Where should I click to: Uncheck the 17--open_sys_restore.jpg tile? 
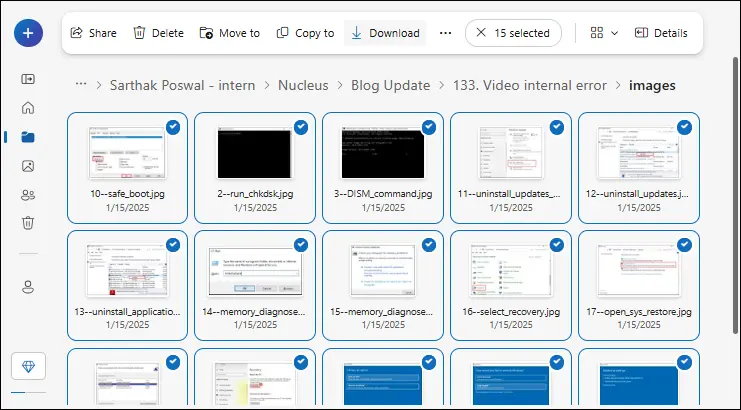point(685,245)
